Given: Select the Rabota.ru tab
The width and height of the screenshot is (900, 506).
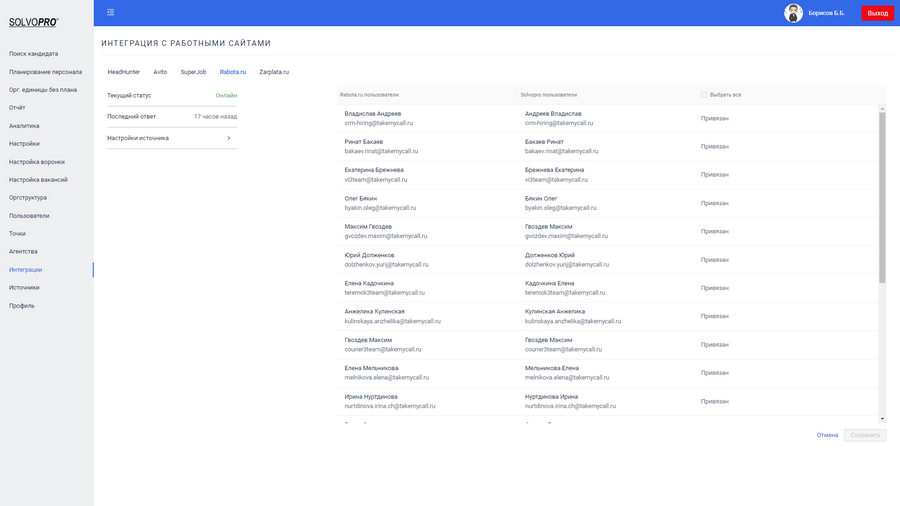Looking at the screenshot, I should click(x=232, y=72).
